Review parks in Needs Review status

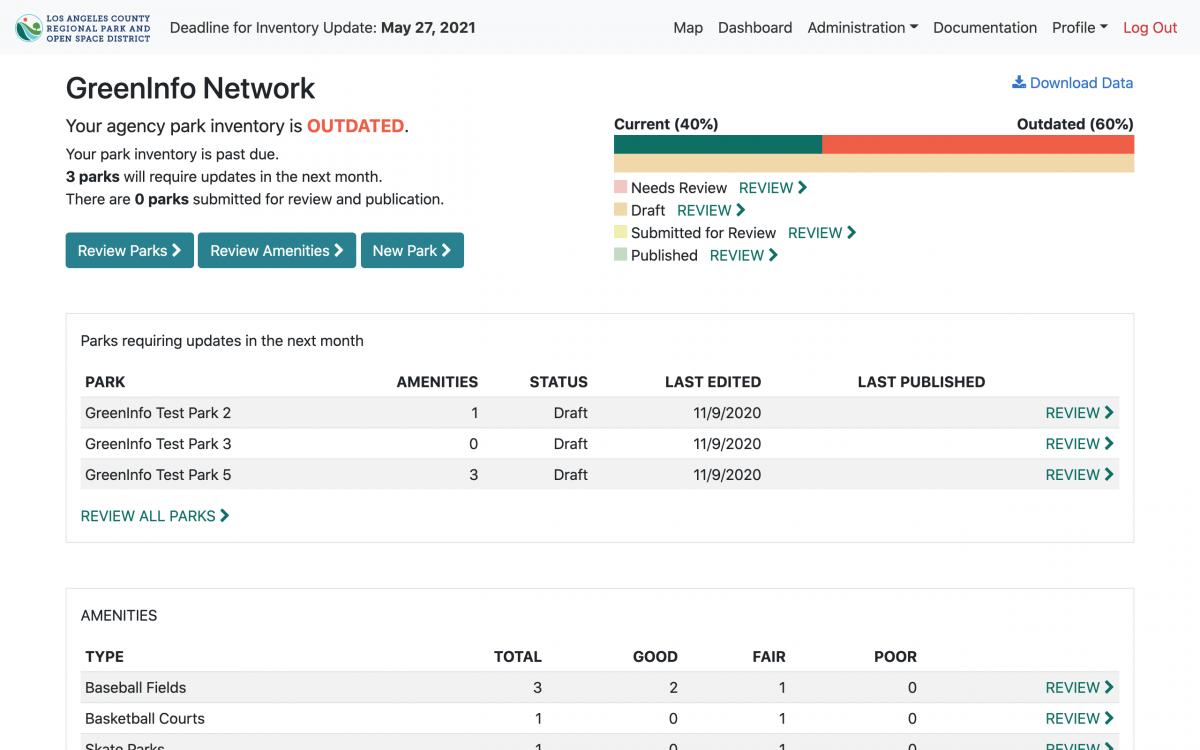click(x=773, y=188)
